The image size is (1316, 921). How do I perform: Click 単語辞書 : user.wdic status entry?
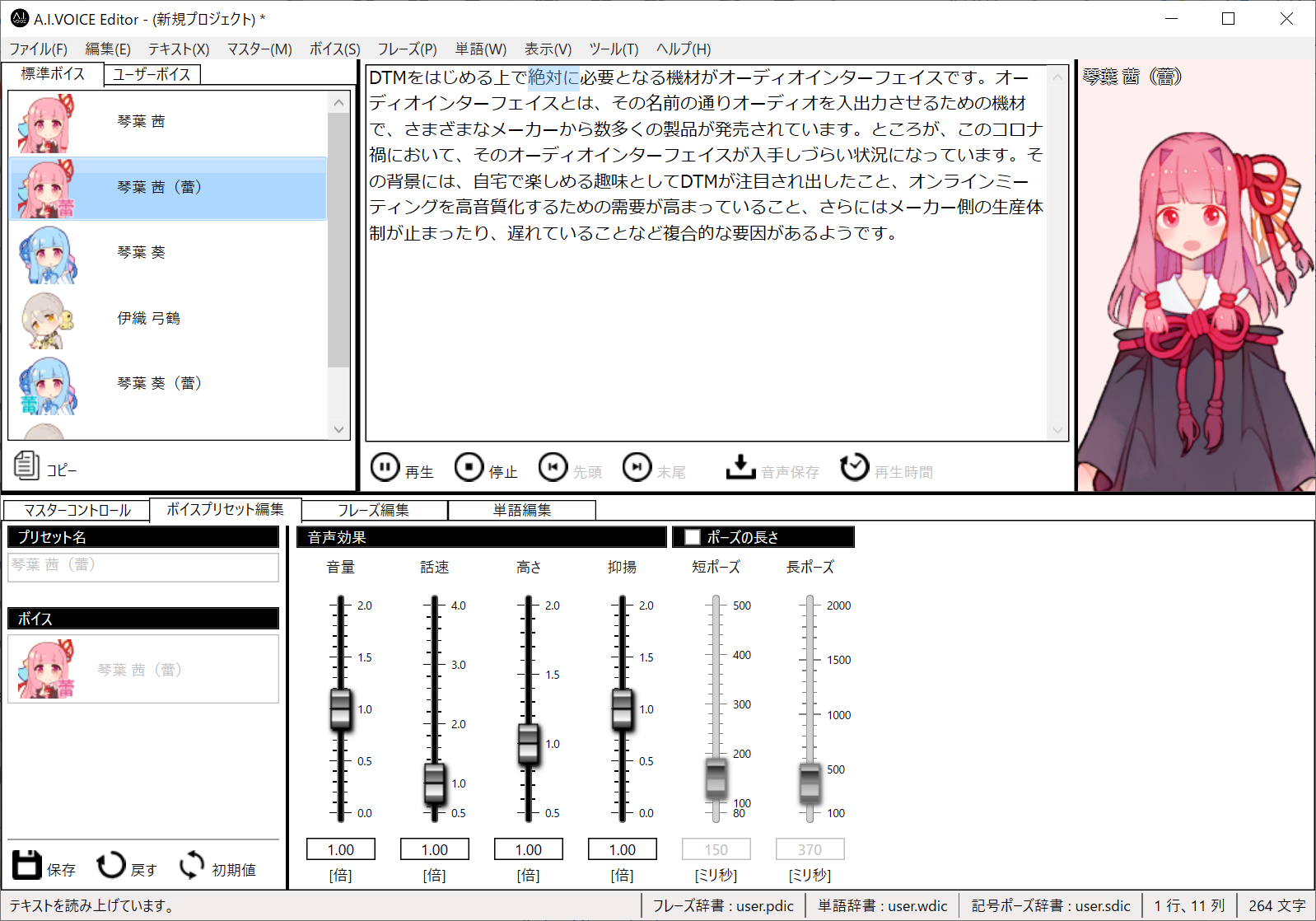[x=883, y=905]
